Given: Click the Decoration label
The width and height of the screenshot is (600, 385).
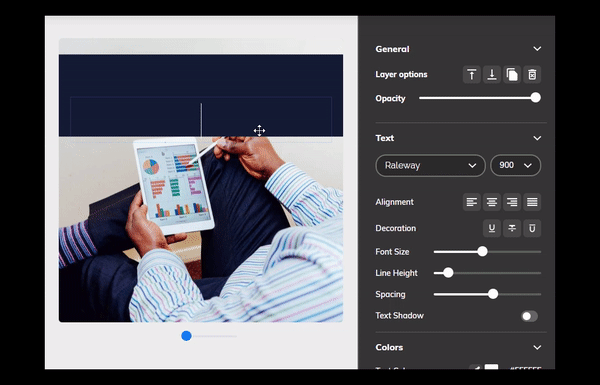Looking at the screenshot, I should 396,228.
